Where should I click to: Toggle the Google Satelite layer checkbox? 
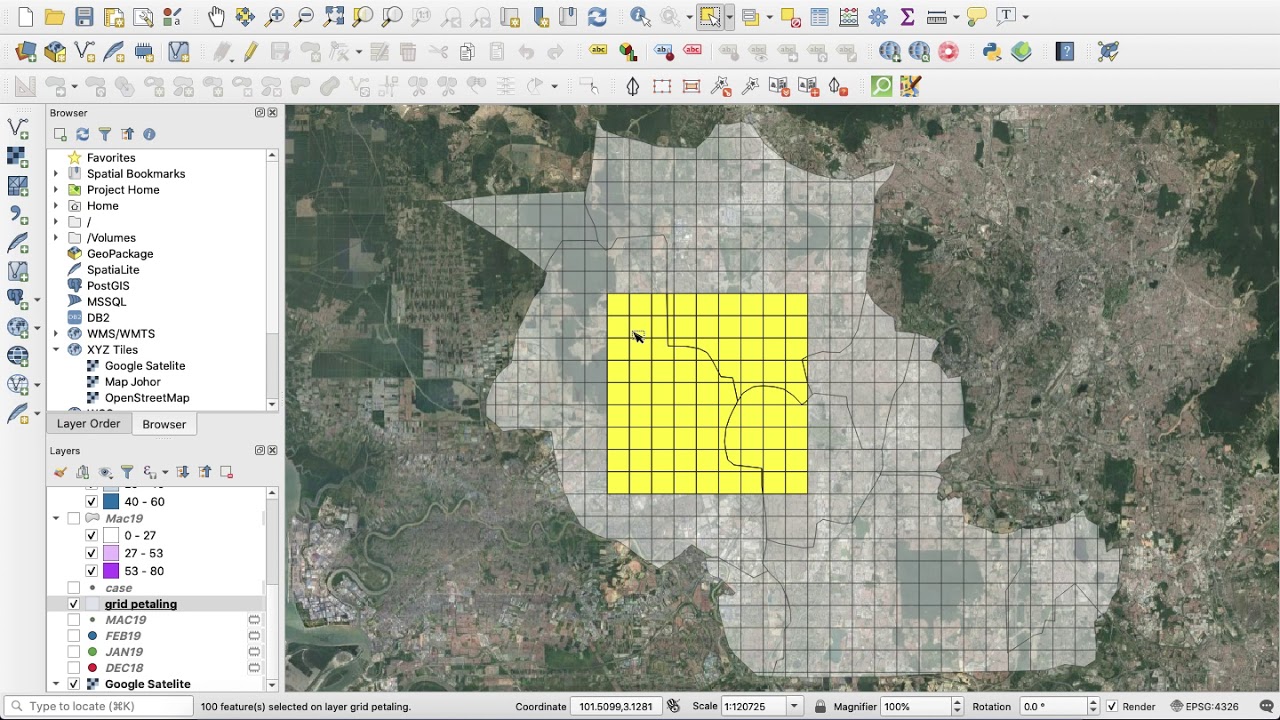[x=73, y=684]
